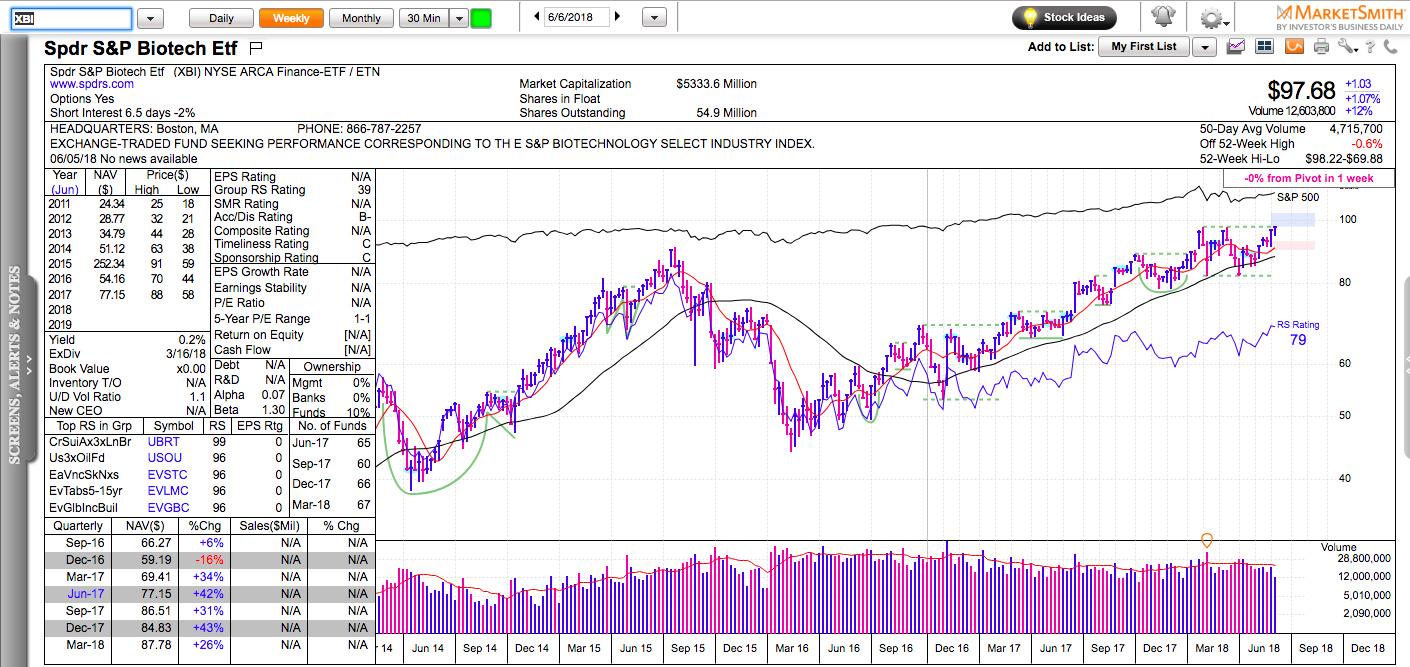Click the 50-Day Avg Volume value 4,715,700

pos(1358,129)
